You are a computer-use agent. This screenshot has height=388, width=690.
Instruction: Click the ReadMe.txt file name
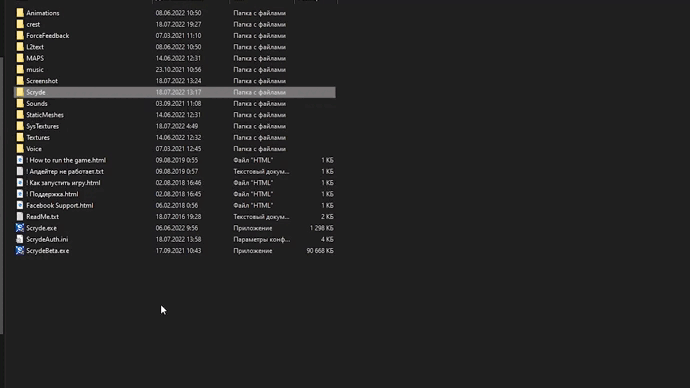(42, 217)
